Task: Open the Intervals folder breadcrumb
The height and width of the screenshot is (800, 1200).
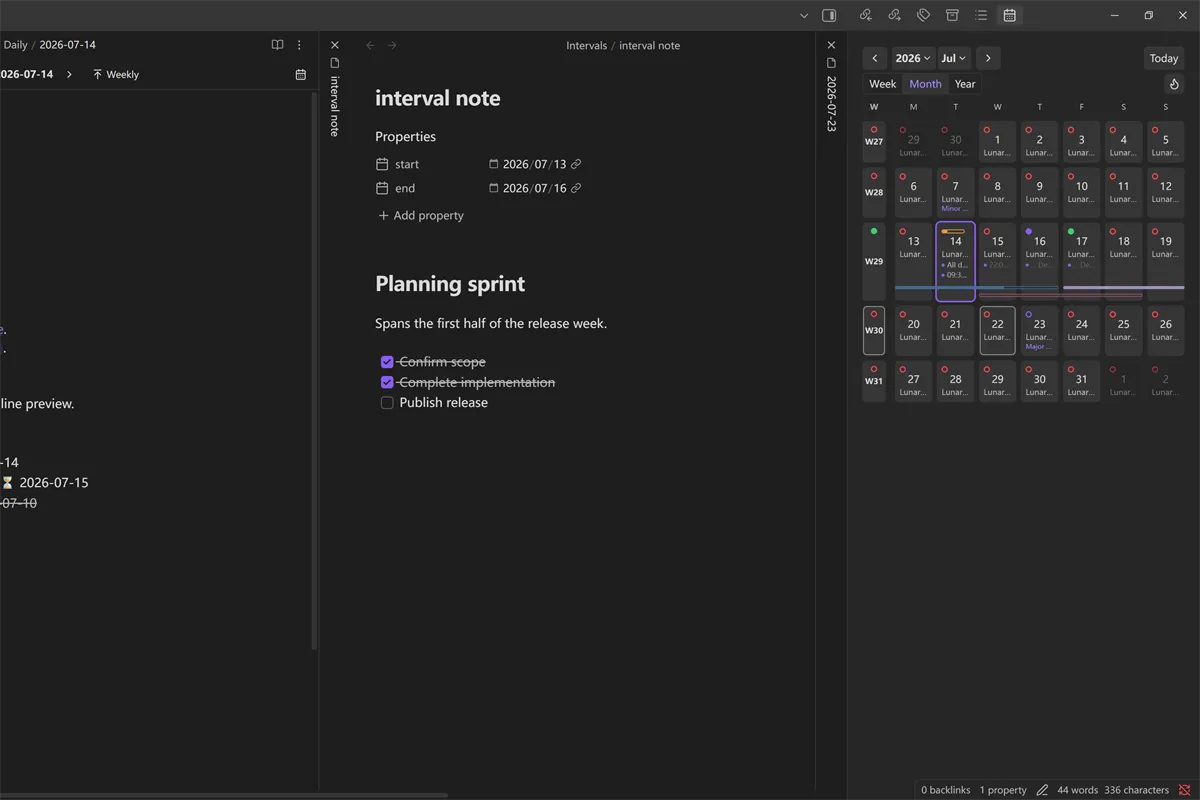Action: tap(586, 45)
